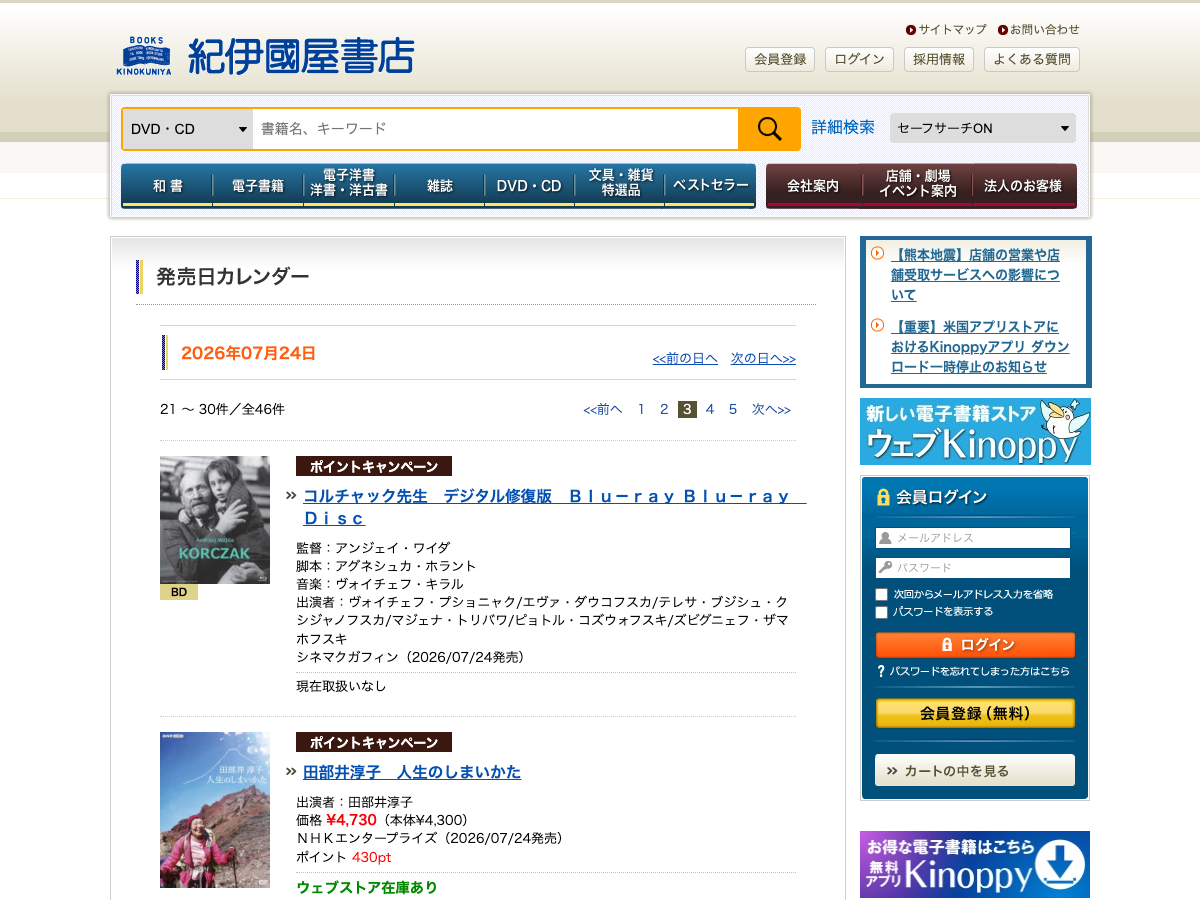Open the 雑誌 navigation tab
The image size is (1200, 900).
click(x=439, y=186)
